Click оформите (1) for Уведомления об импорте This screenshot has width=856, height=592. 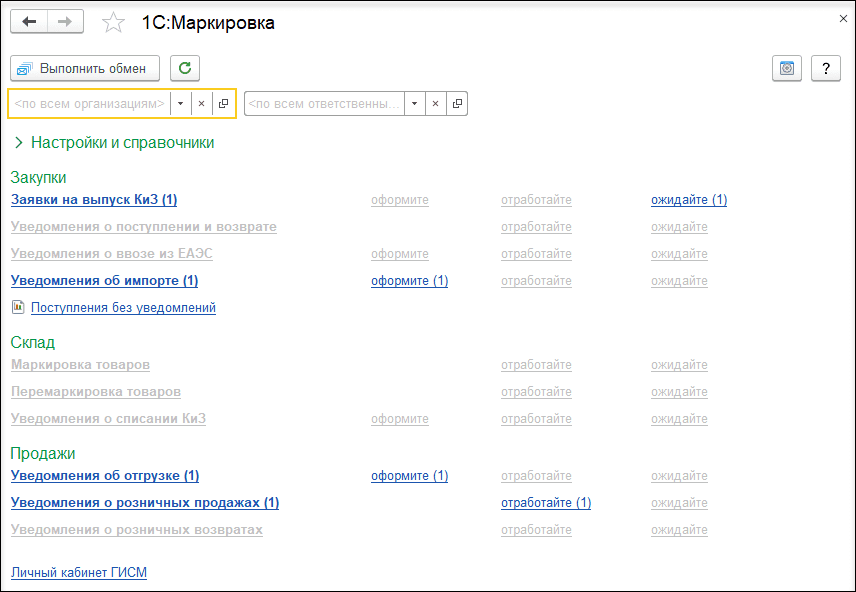tap(409, 281)
